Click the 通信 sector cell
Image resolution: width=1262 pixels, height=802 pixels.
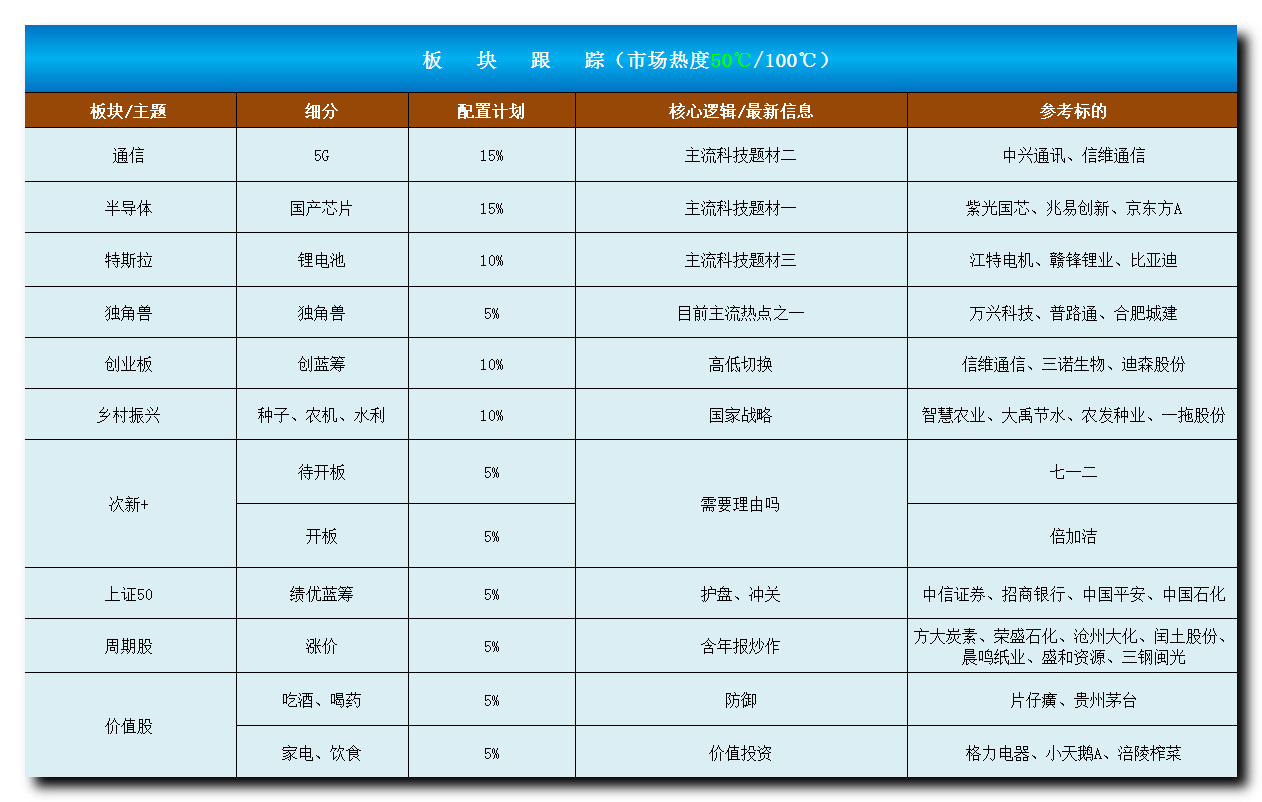coord(130,155)
